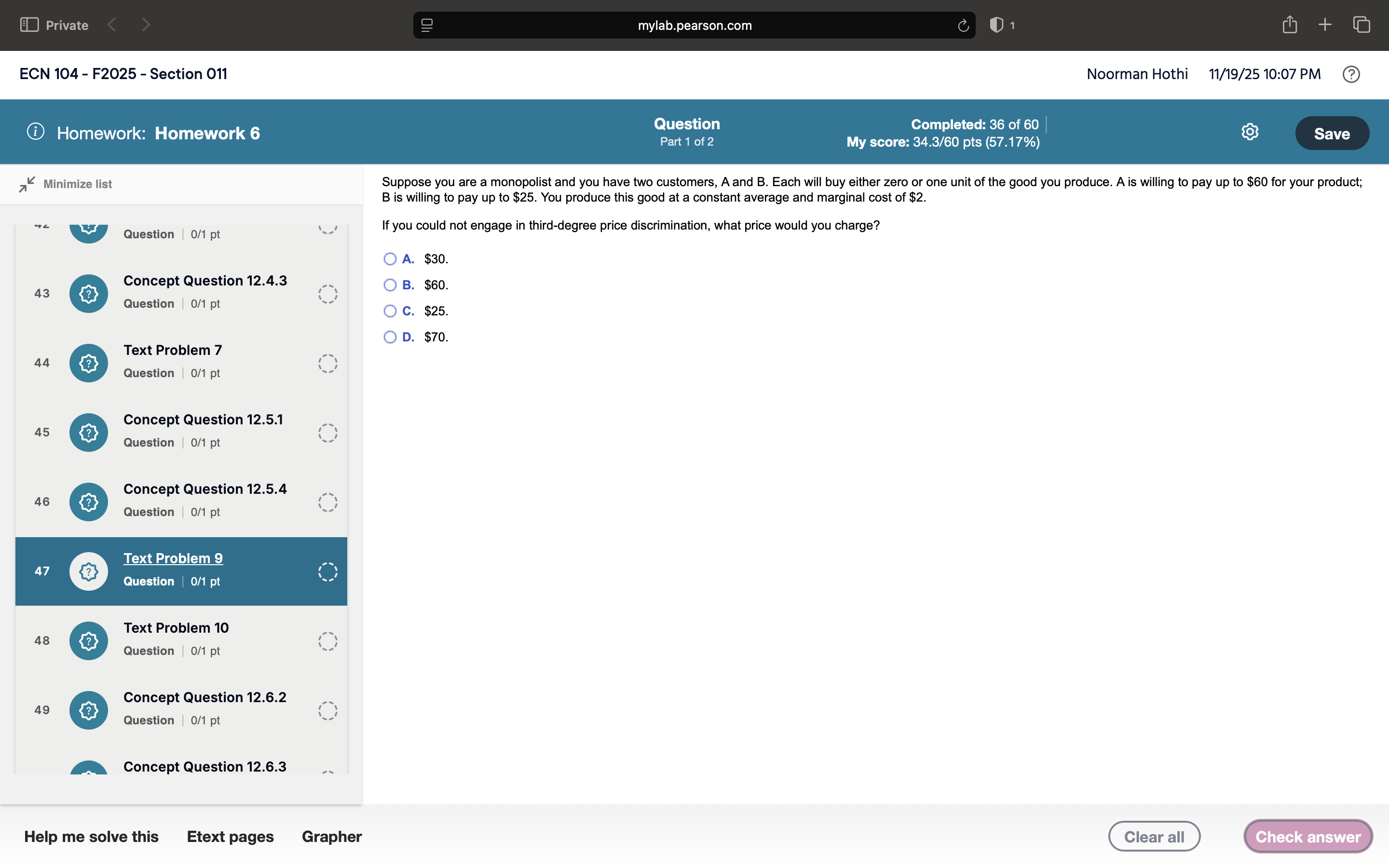Open the Grapher tool
The width and height of the screenshot is (1389, 868).
click(332, 836)
